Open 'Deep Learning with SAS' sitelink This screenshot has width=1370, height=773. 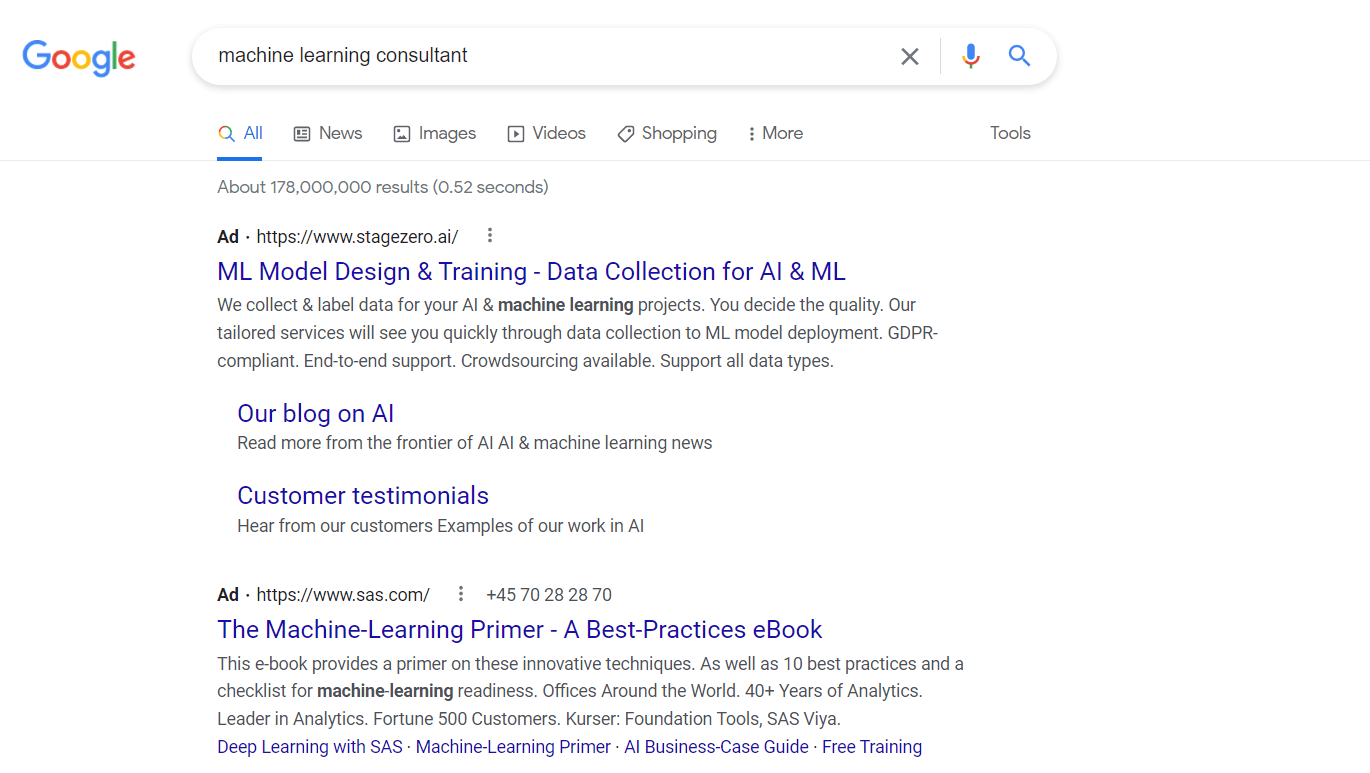(310, 747)
